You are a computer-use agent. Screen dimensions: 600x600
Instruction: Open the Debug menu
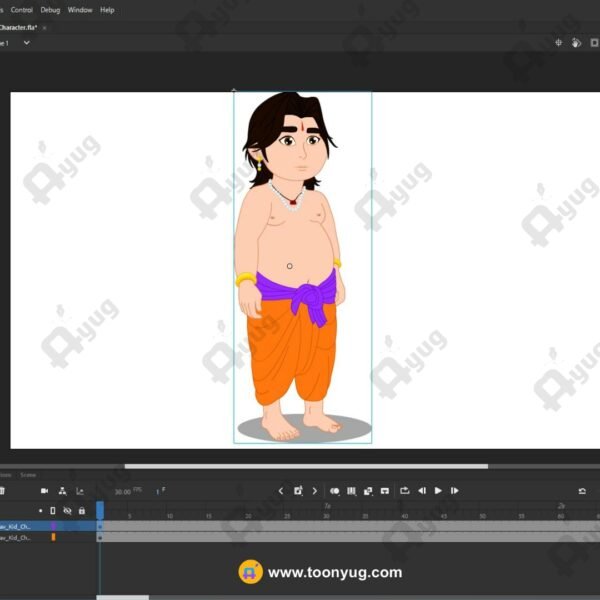[x=50, y=10]
